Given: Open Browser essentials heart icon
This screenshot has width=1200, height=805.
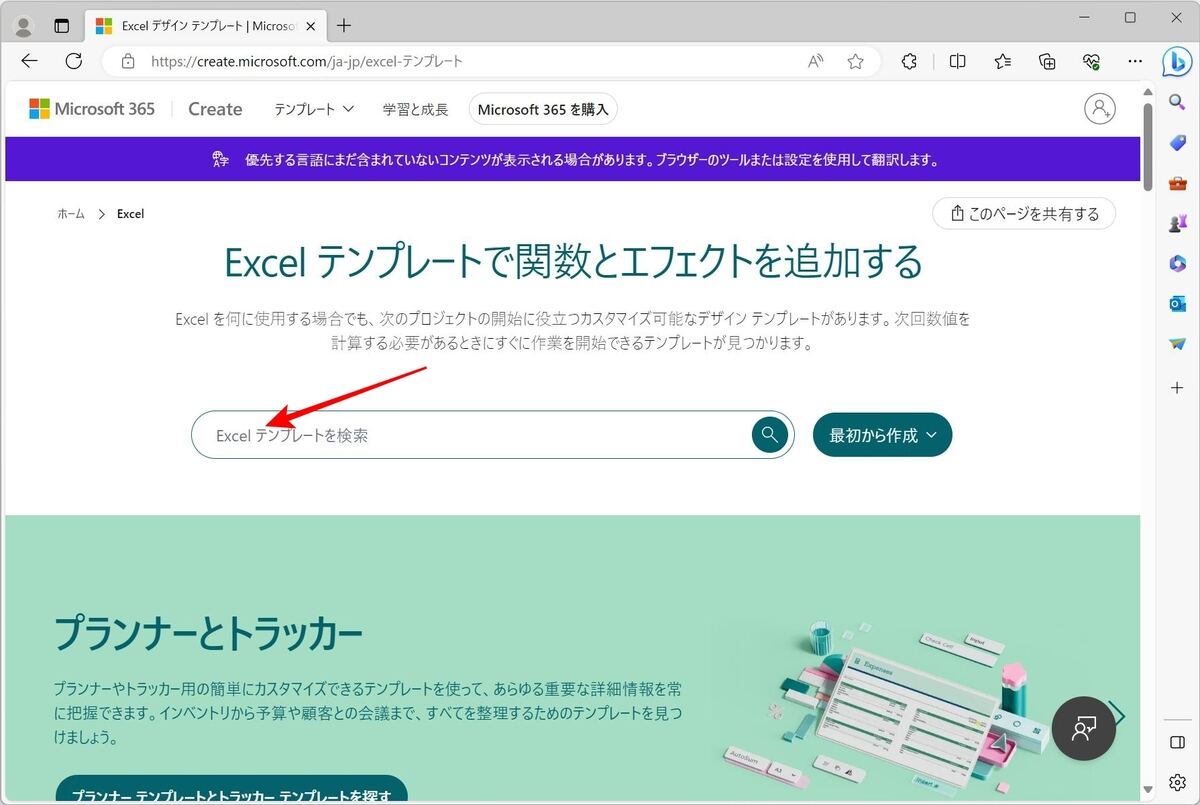Looking at the screenshot, I should click(x=1091, y=61).
